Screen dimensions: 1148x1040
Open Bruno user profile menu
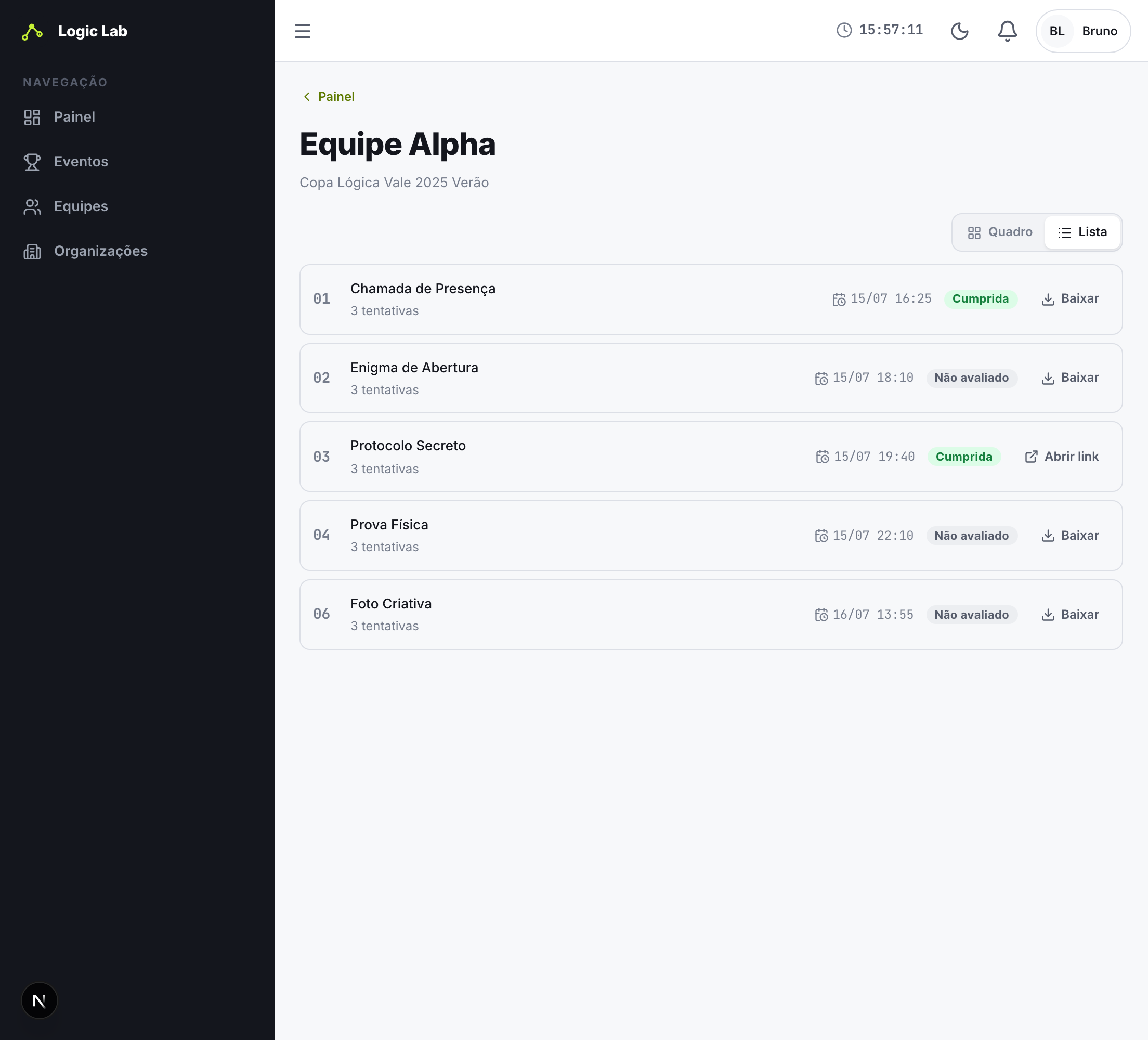[1082, 31]
